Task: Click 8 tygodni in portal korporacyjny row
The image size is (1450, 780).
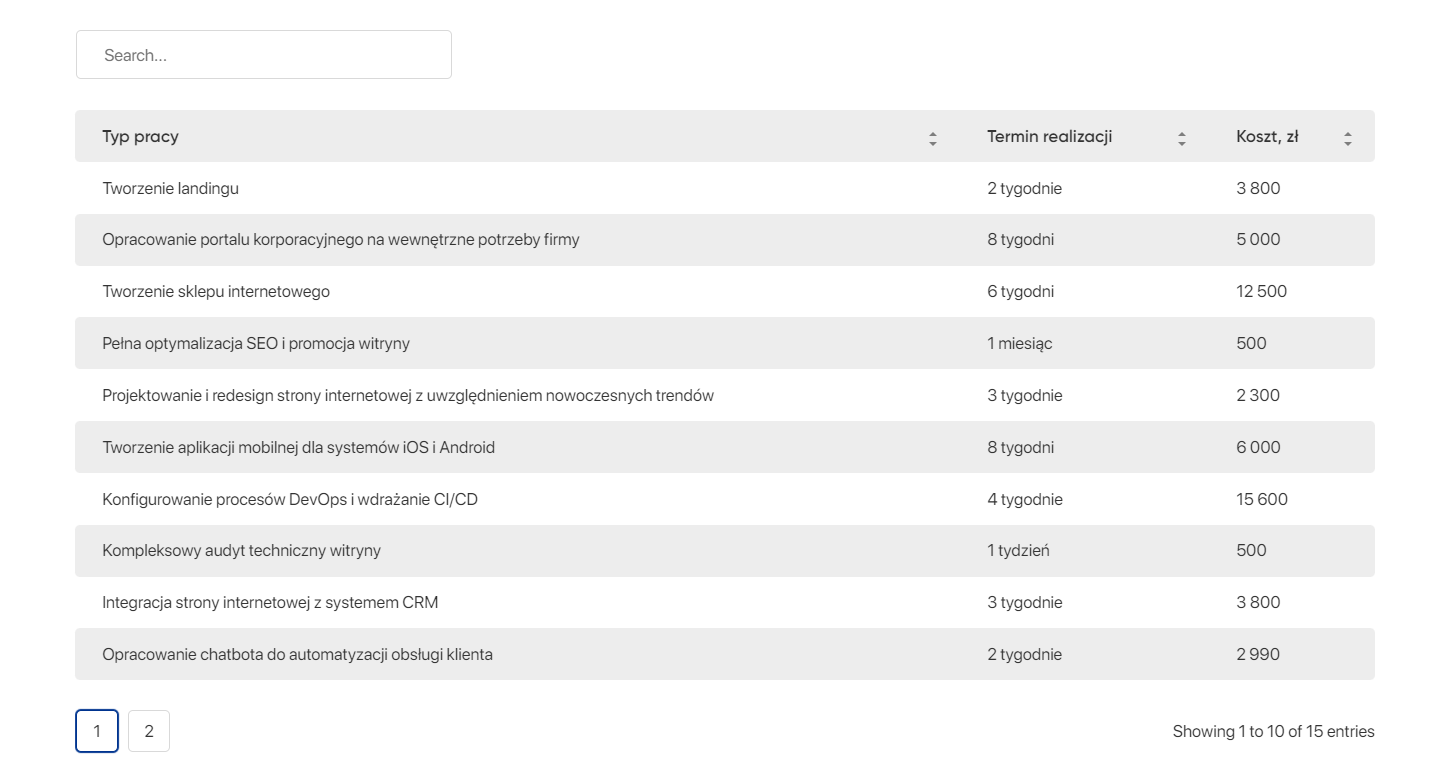Action: 1021,240
